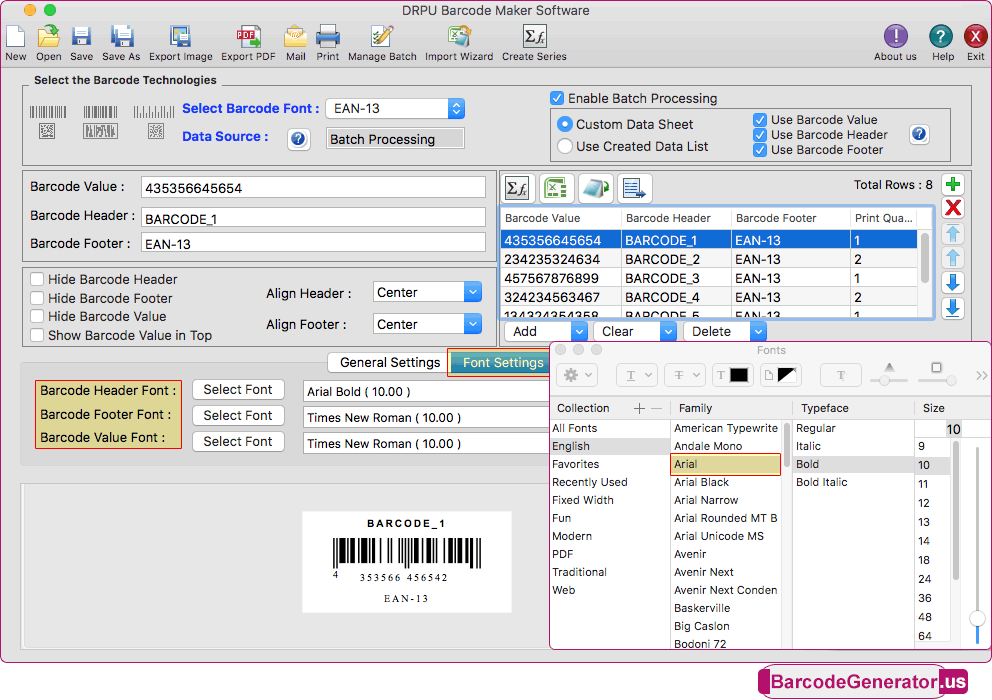Screen dimensions: 992x700
Task: Click the Barcode Value input field
Action: [313, 188]
